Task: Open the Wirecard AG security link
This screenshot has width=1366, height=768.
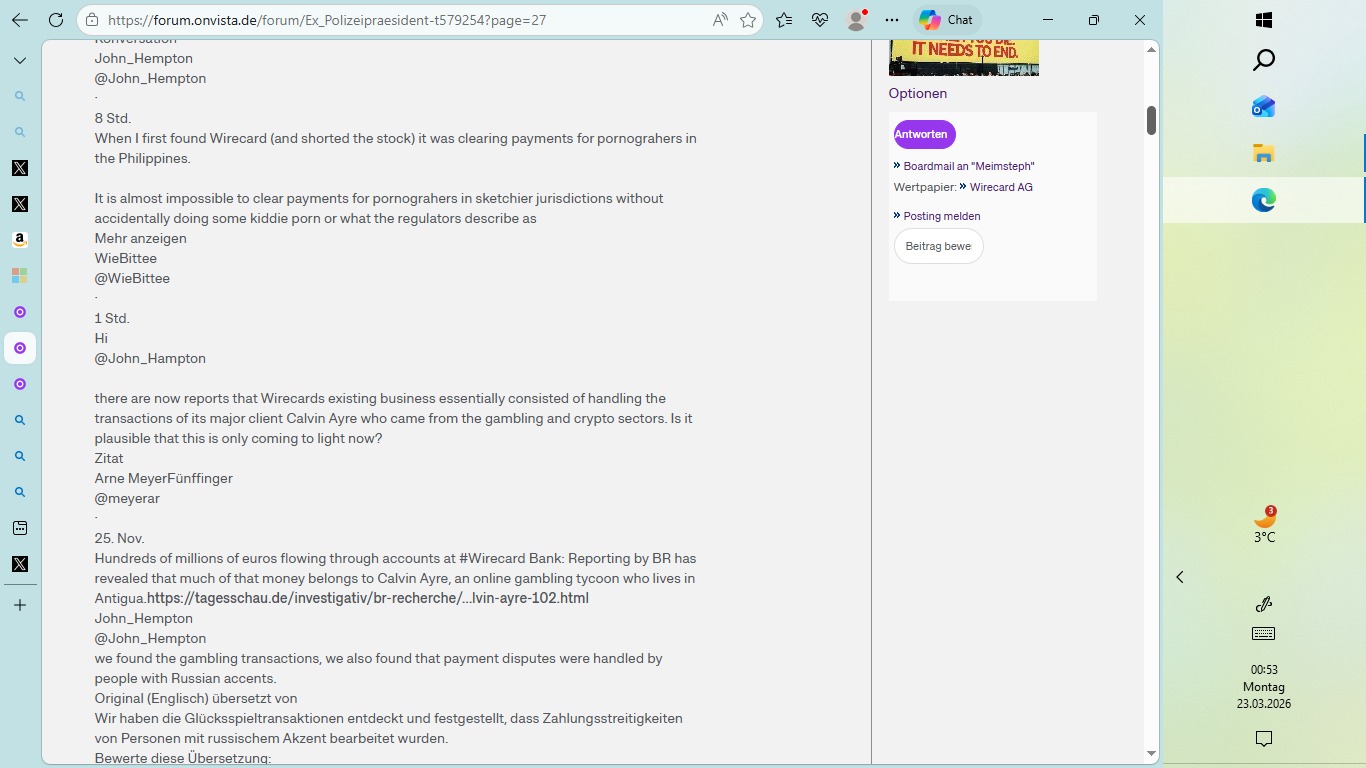Action: (1001, 187)
